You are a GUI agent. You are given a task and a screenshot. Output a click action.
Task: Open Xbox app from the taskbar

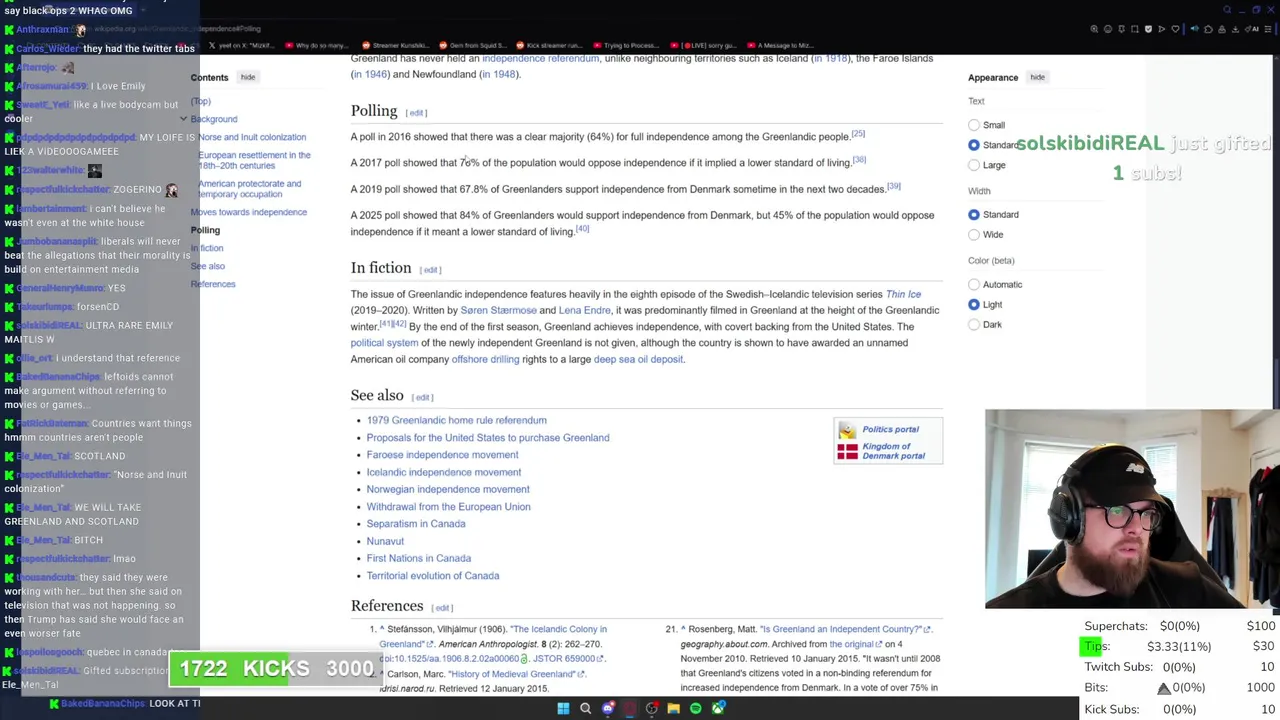[x=718, y=709]
